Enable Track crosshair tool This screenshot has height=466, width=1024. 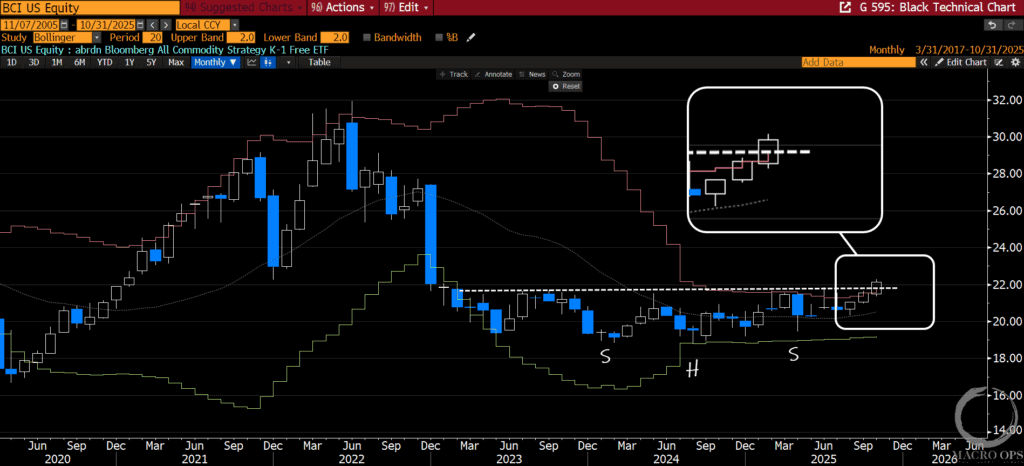coord(454,74)
